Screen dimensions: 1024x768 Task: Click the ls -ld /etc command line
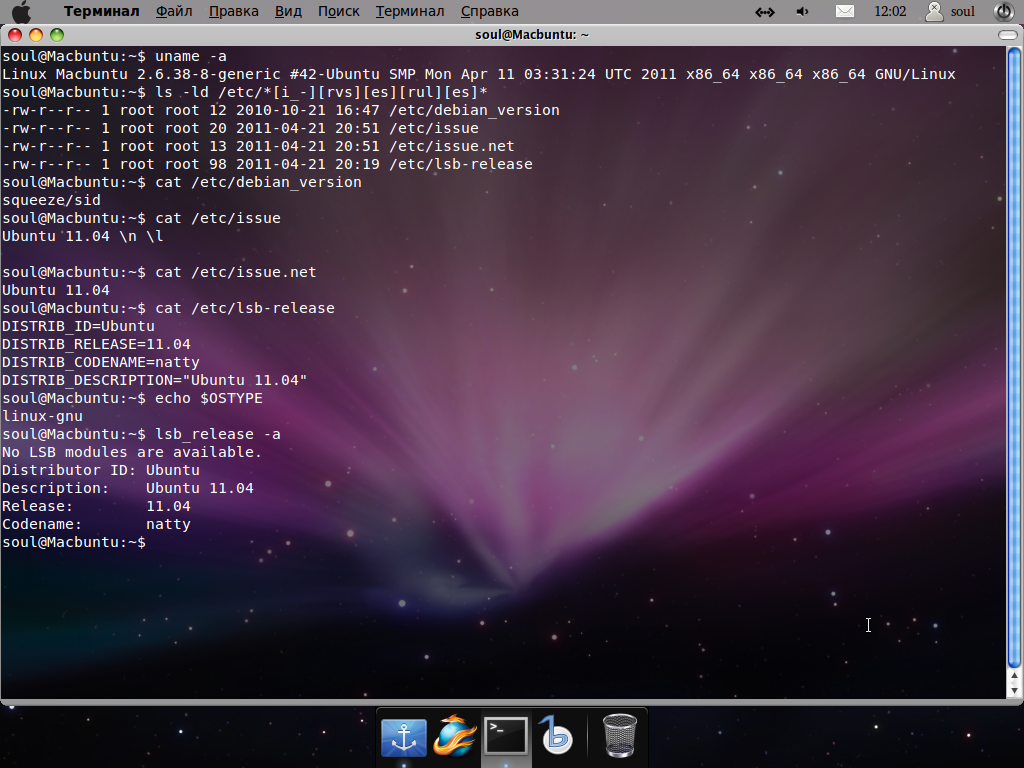click(245, 92)
